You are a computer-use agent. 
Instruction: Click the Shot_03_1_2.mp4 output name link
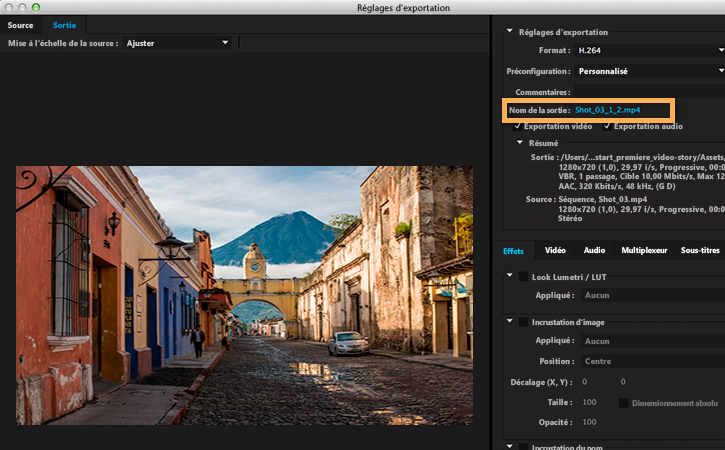click(x=607, y=109)
